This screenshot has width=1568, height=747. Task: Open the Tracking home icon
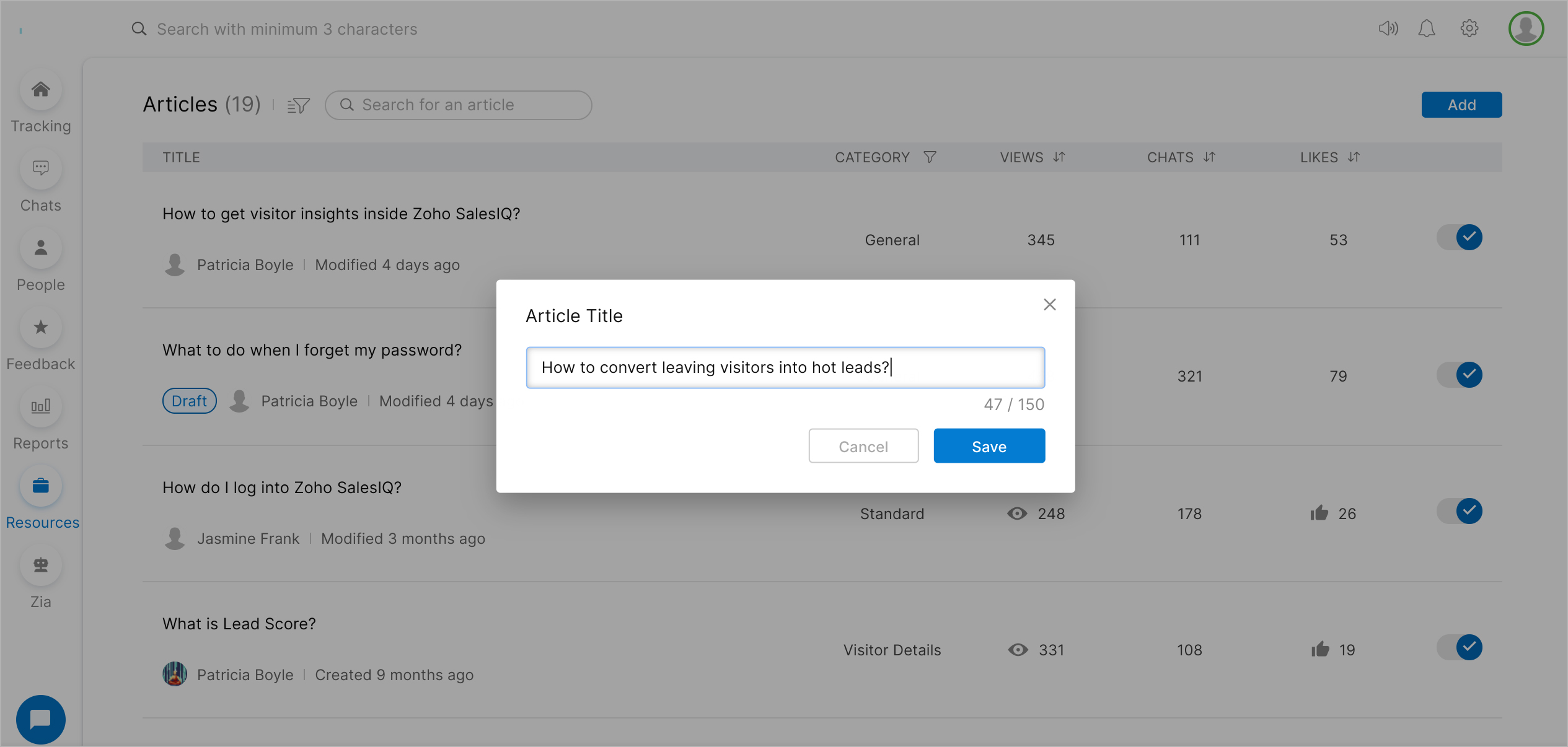tap(41, 90)
